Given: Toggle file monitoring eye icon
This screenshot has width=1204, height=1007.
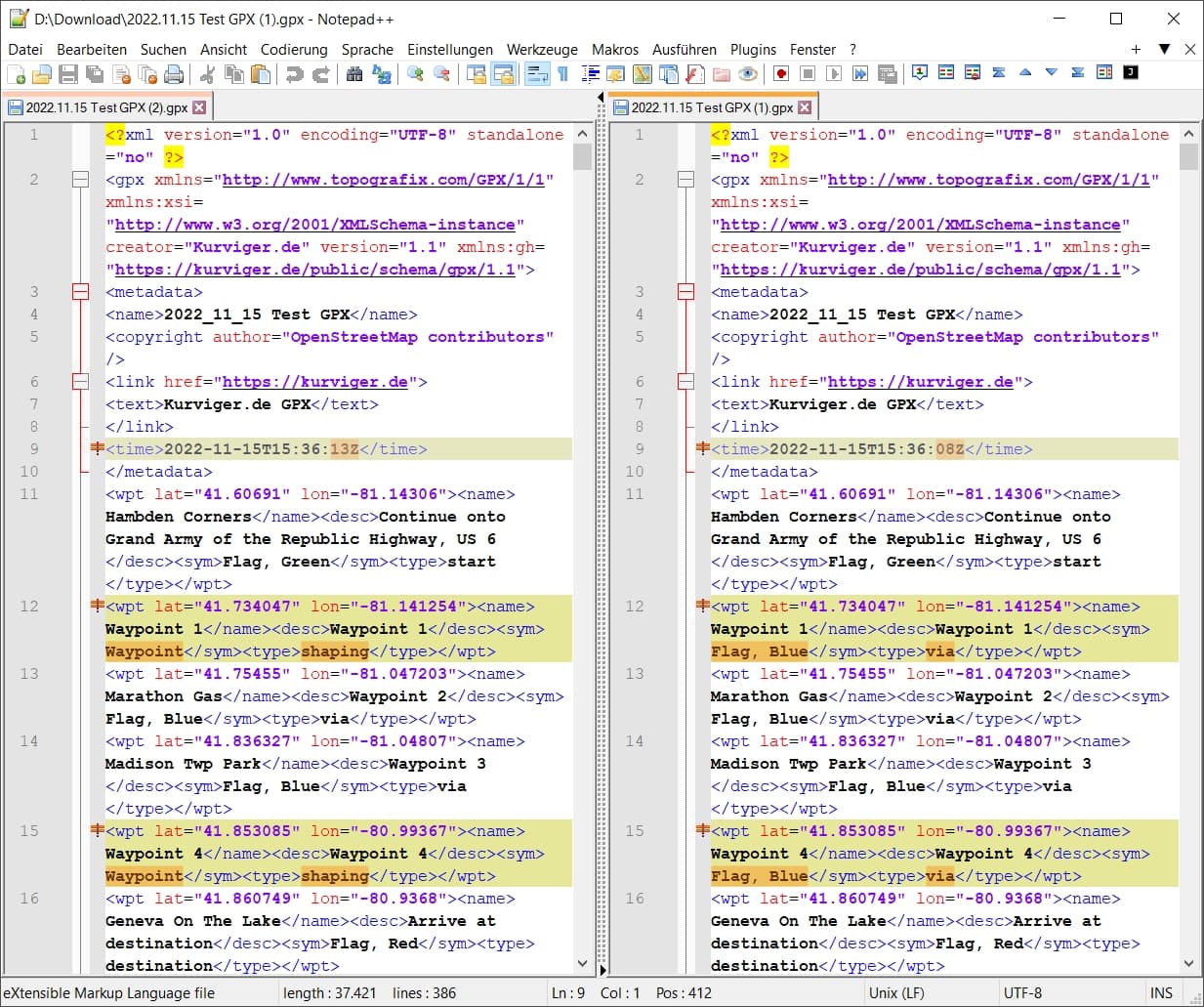Looking at the screenshot, I should click(748, 74).
